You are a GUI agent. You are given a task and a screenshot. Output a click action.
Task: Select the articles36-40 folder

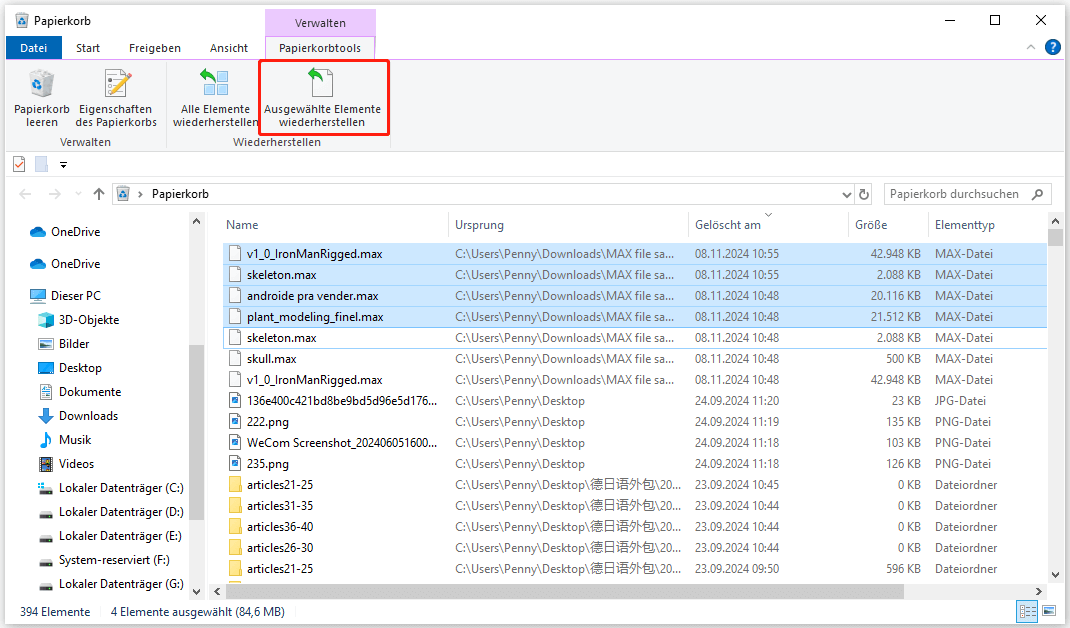[x=635, y=527]
